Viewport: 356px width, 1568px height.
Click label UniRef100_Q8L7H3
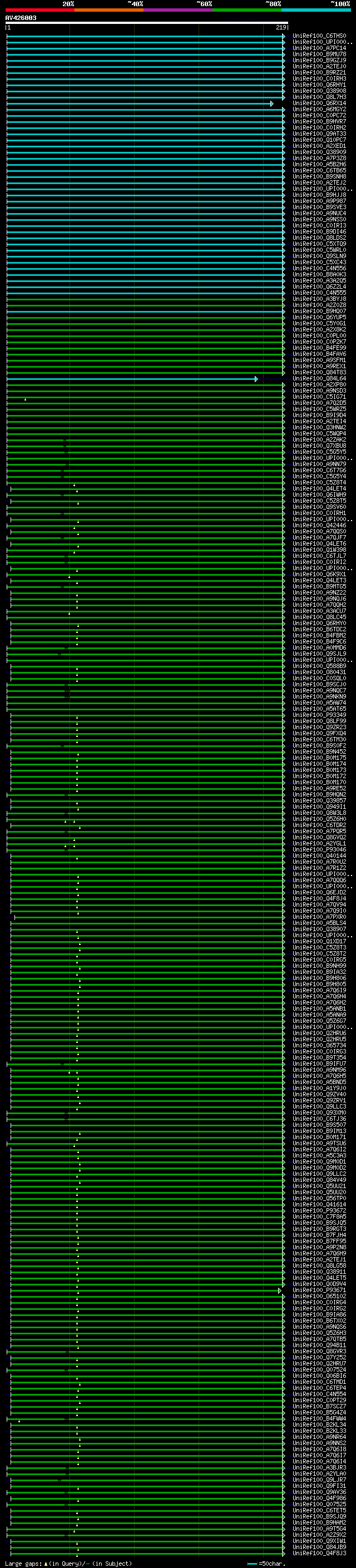pyautogui.click(x=319, y=97)
